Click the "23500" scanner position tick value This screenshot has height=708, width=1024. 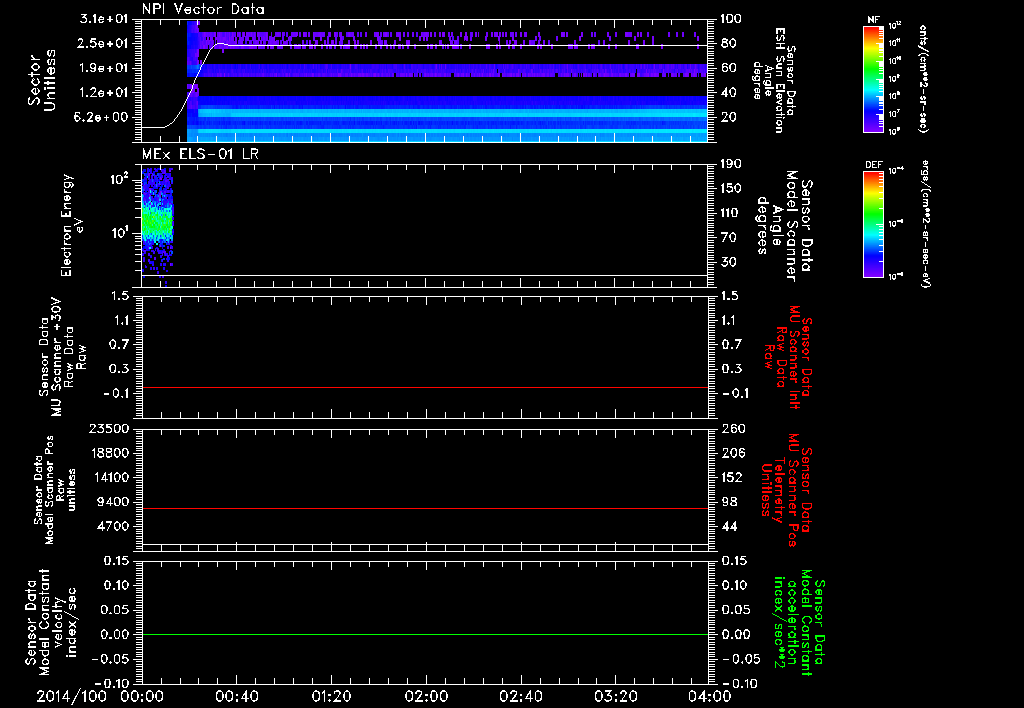click(108, 428)
